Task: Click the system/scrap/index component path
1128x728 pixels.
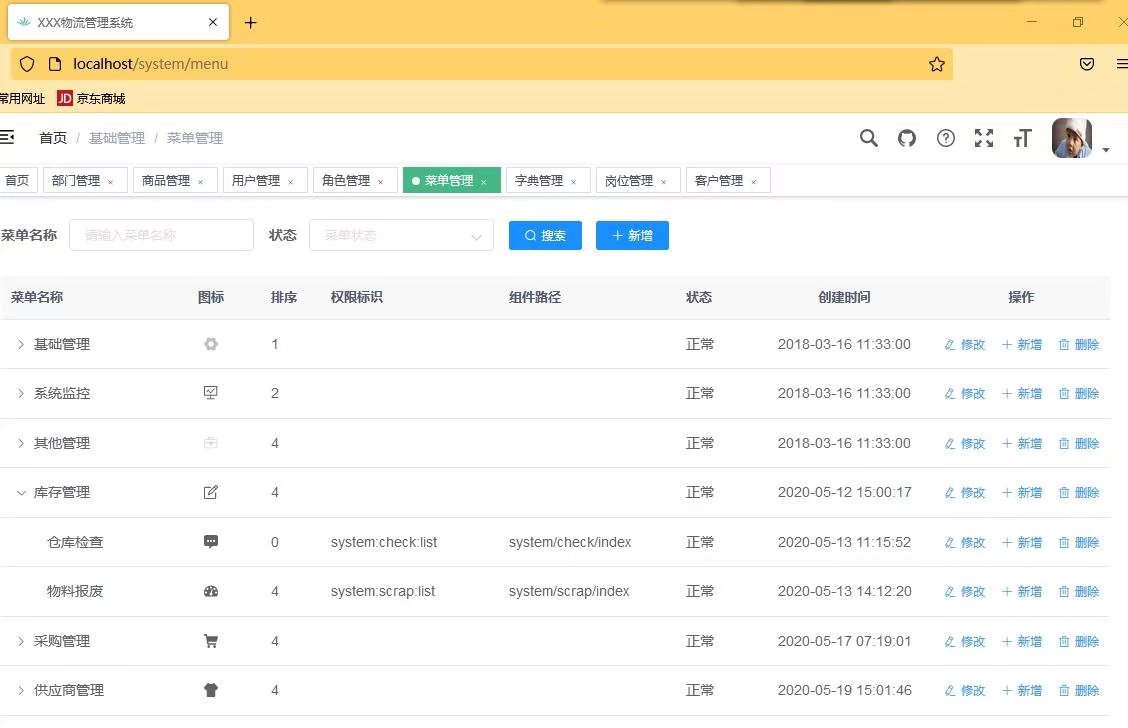Action: pos(569,591)
